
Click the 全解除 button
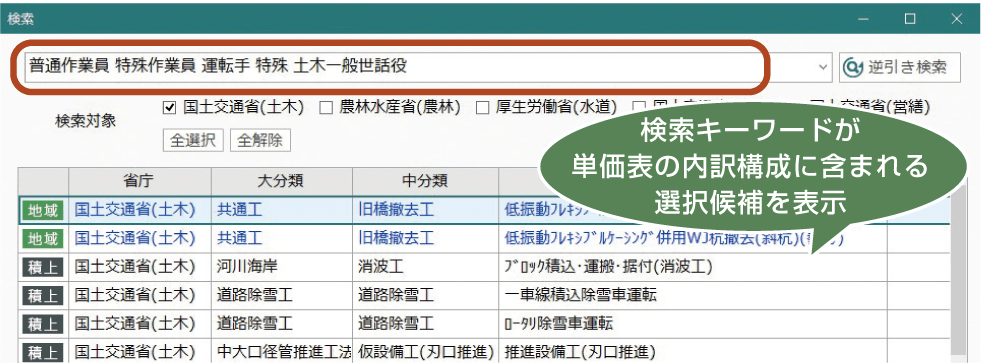point(260,140)
